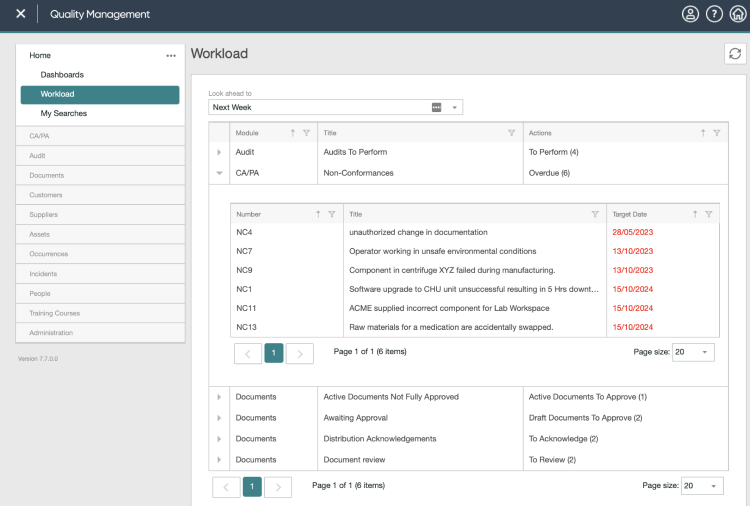Click the Look ahead to Next Week field
Image resolution: width=750 pixels, height=506 pixels.
point(335,107)
